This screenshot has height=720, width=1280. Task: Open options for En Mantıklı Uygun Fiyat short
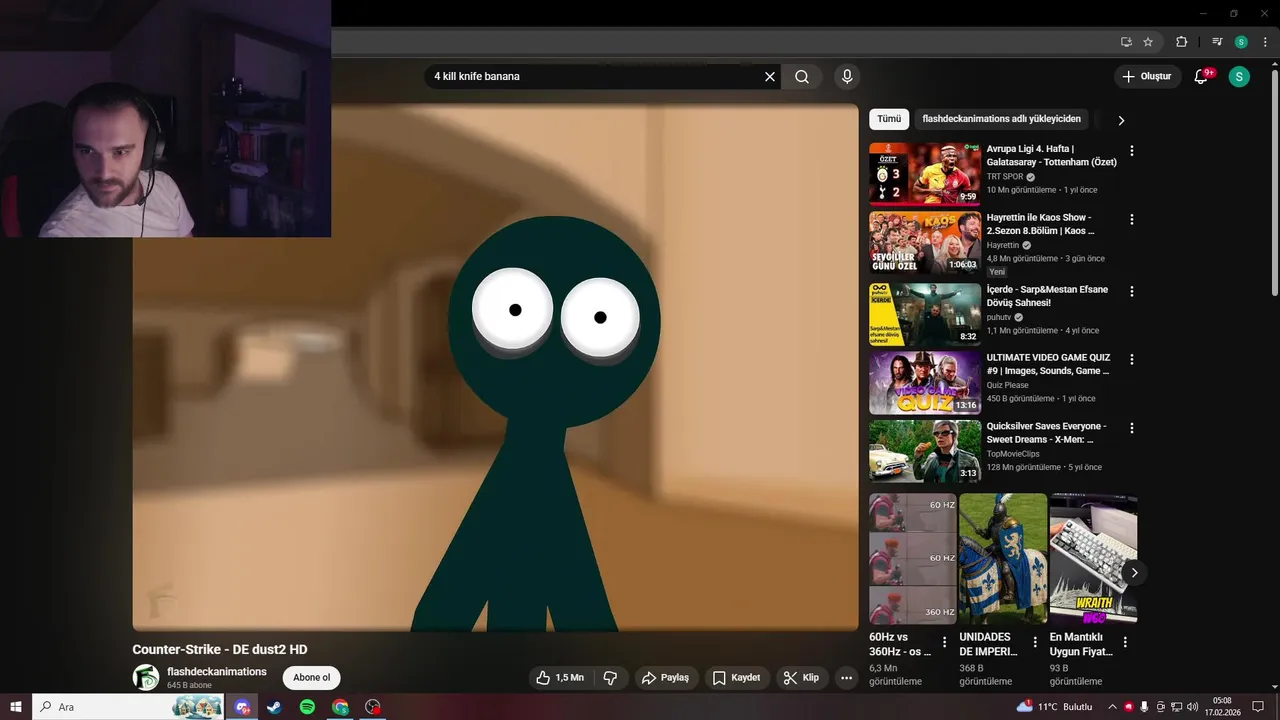coord(1125,642)
